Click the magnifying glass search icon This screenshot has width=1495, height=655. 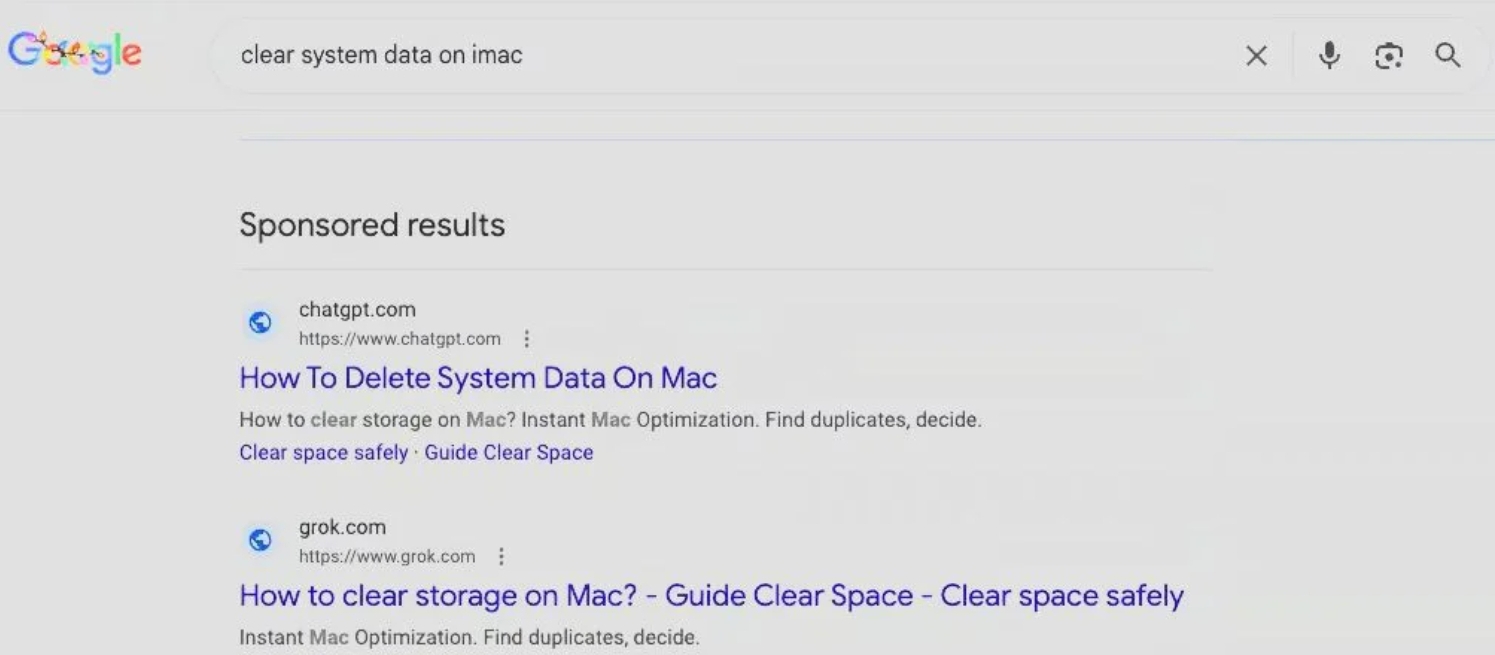(1447, 55)
